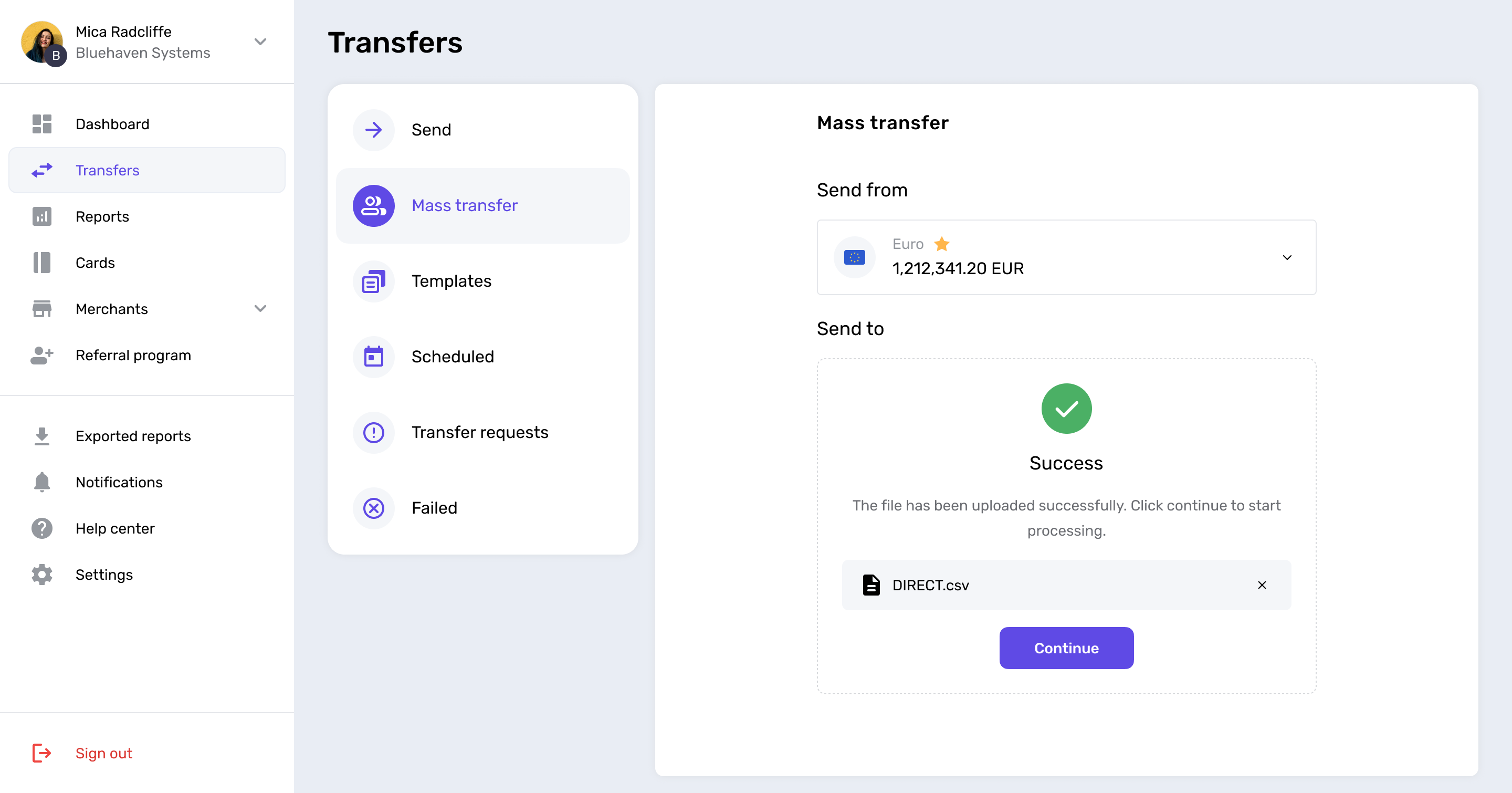Click Mica Radcliffe's profile avatar
The image size is (1512, 793).
(x=41, y=41)
